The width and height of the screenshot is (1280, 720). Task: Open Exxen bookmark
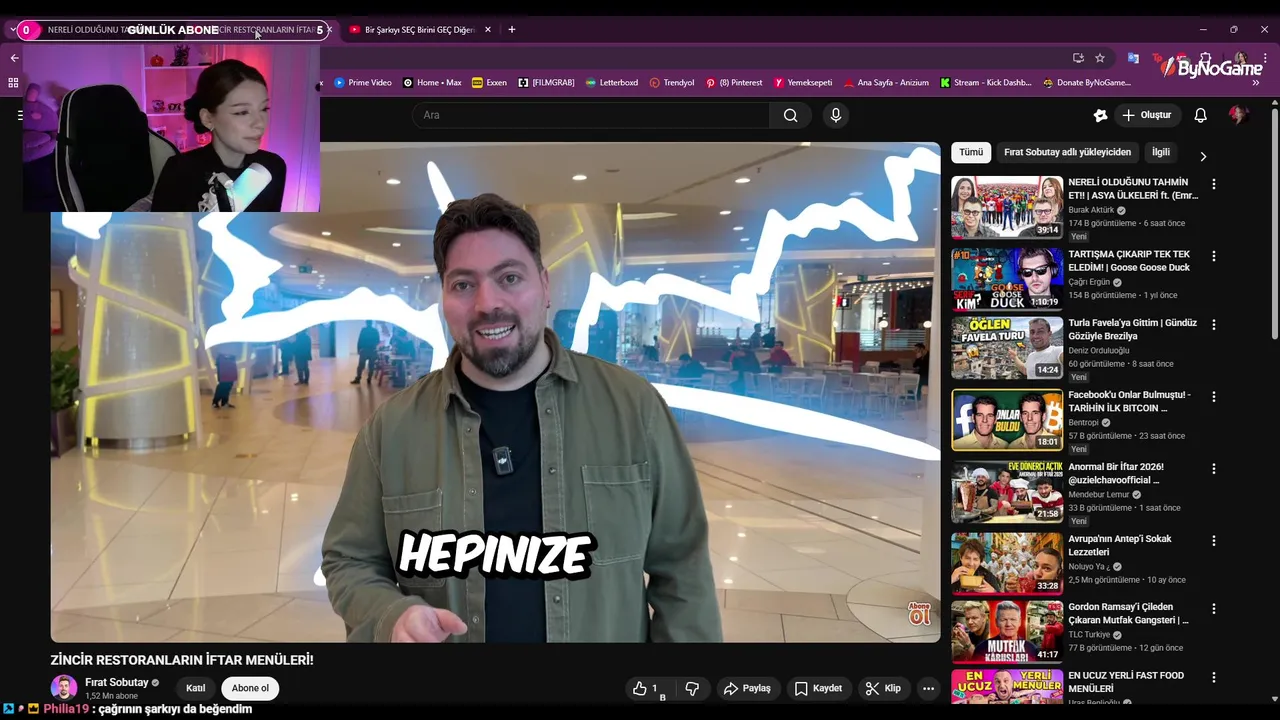click(489, 83)
